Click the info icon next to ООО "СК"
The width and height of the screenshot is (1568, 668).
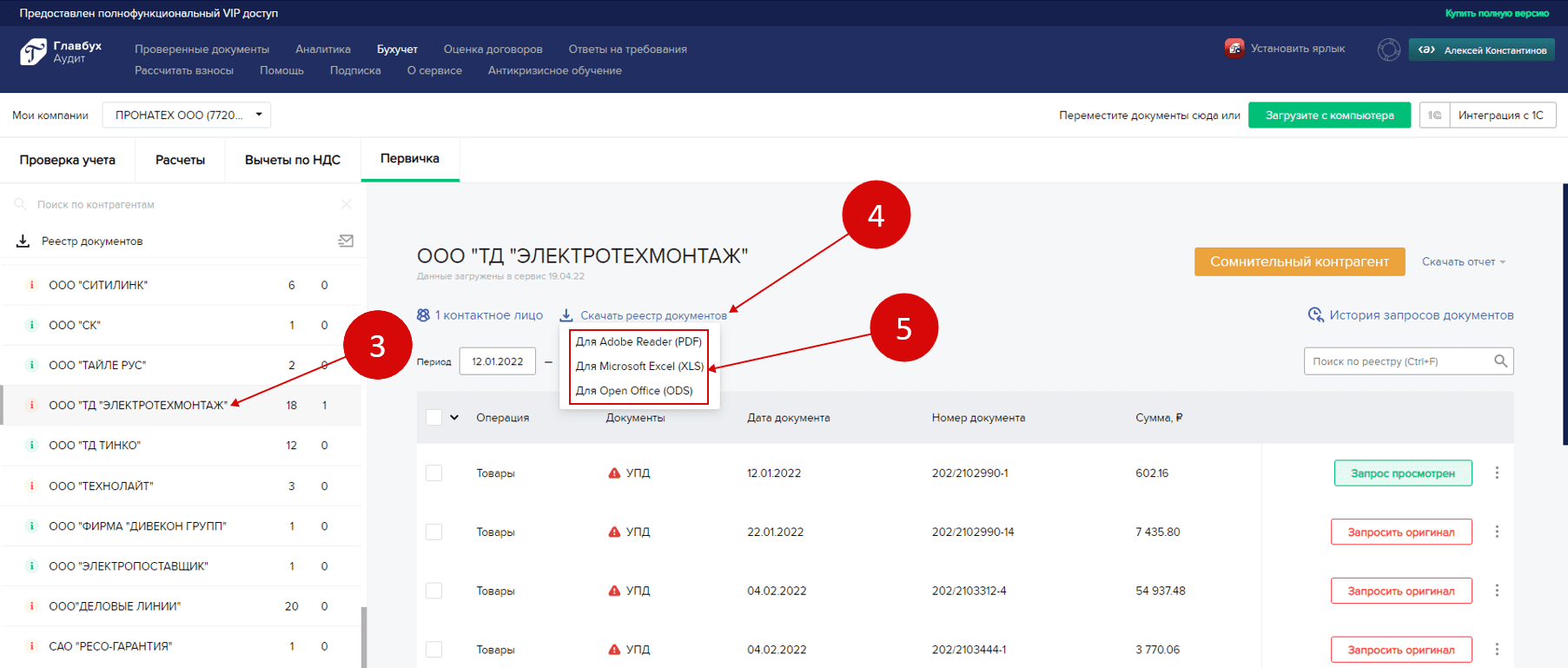(32, 325)
